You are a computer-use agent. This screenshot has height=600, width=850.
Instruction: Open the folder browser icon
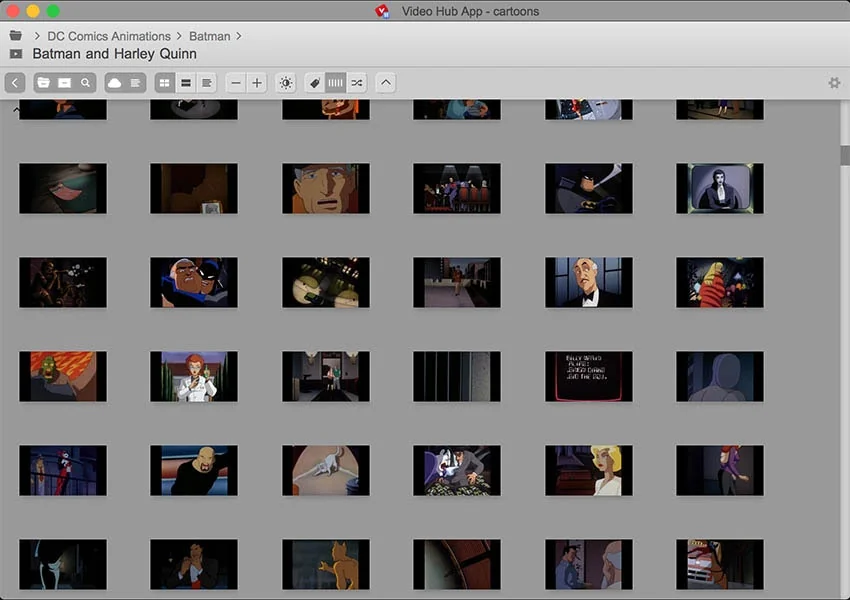point(43,83)
